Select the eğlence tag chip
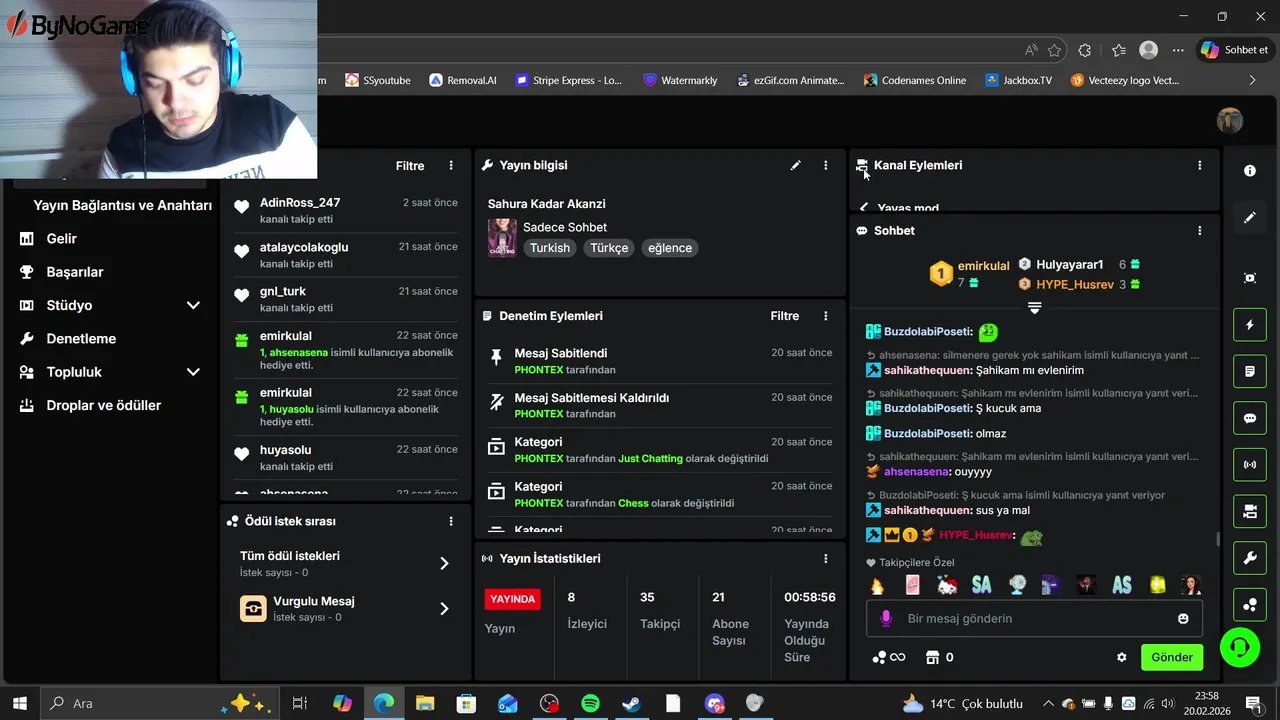This screenshot has width=1280, height=720. [x=670, y=248]
